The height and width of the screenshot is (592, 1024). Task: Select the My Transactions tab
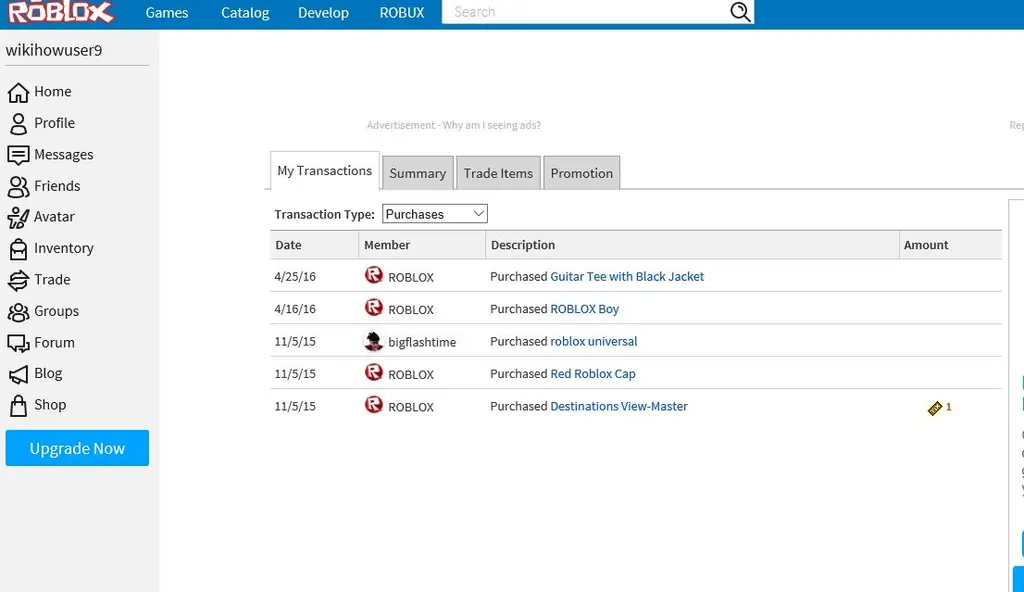point(325,171)
